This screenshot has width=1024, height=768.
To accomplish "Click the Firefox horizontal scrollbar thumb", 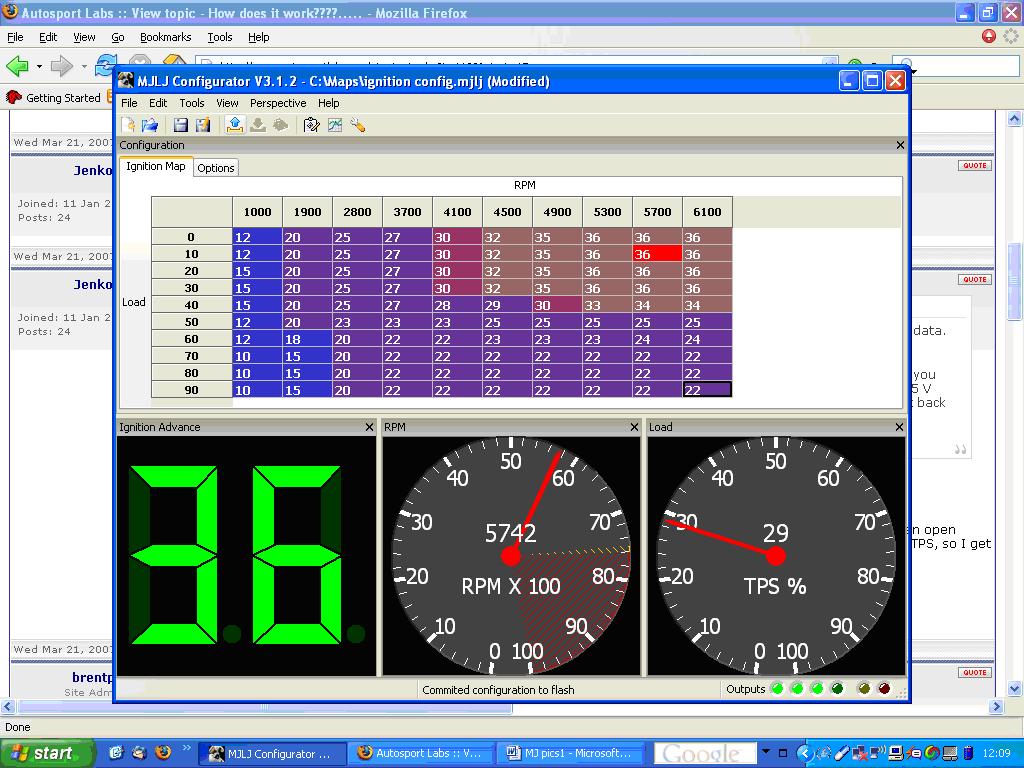I will coord(264,706).
